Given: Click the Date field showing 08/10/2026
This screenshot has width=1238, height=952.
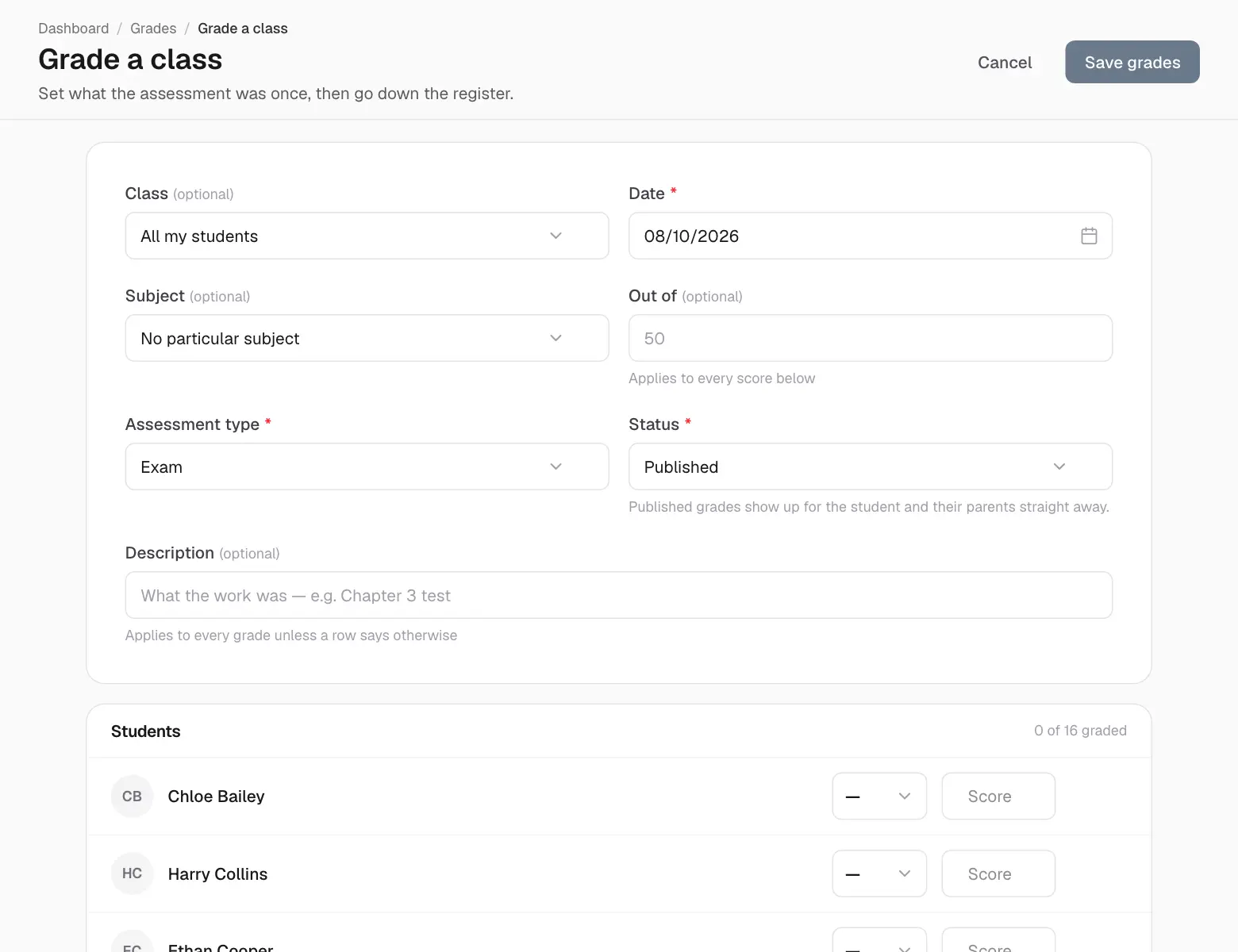Looking at the screenshot, I should tap(870, 236).
